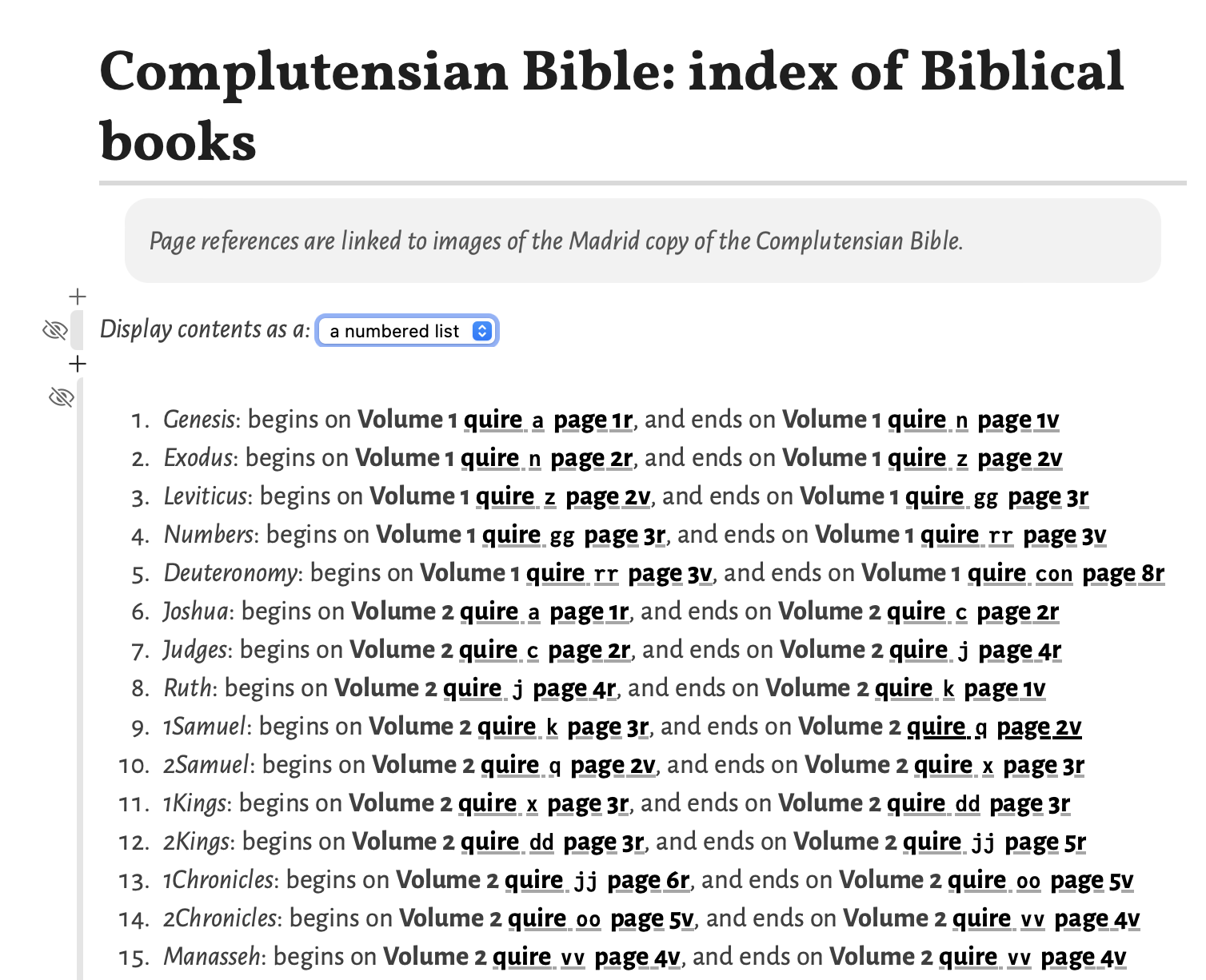Viewport: 1206px width, 980px height.
Task: Open Deuteronomy ending "page 8r" link
Action: (x=1123, y=573)
